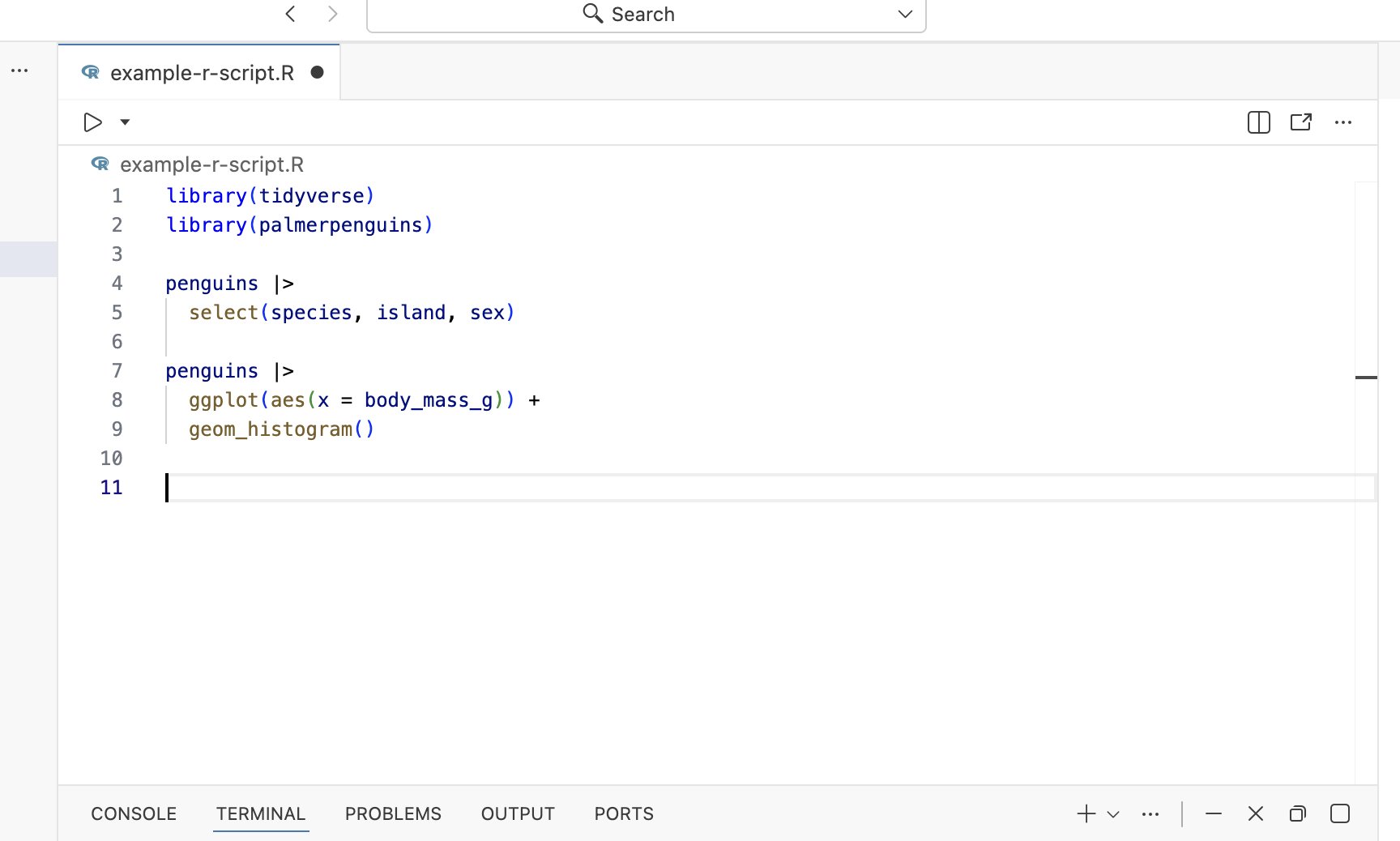Open the PROBLEMS panel tab

pyautogui.click(x=393, y=813)
